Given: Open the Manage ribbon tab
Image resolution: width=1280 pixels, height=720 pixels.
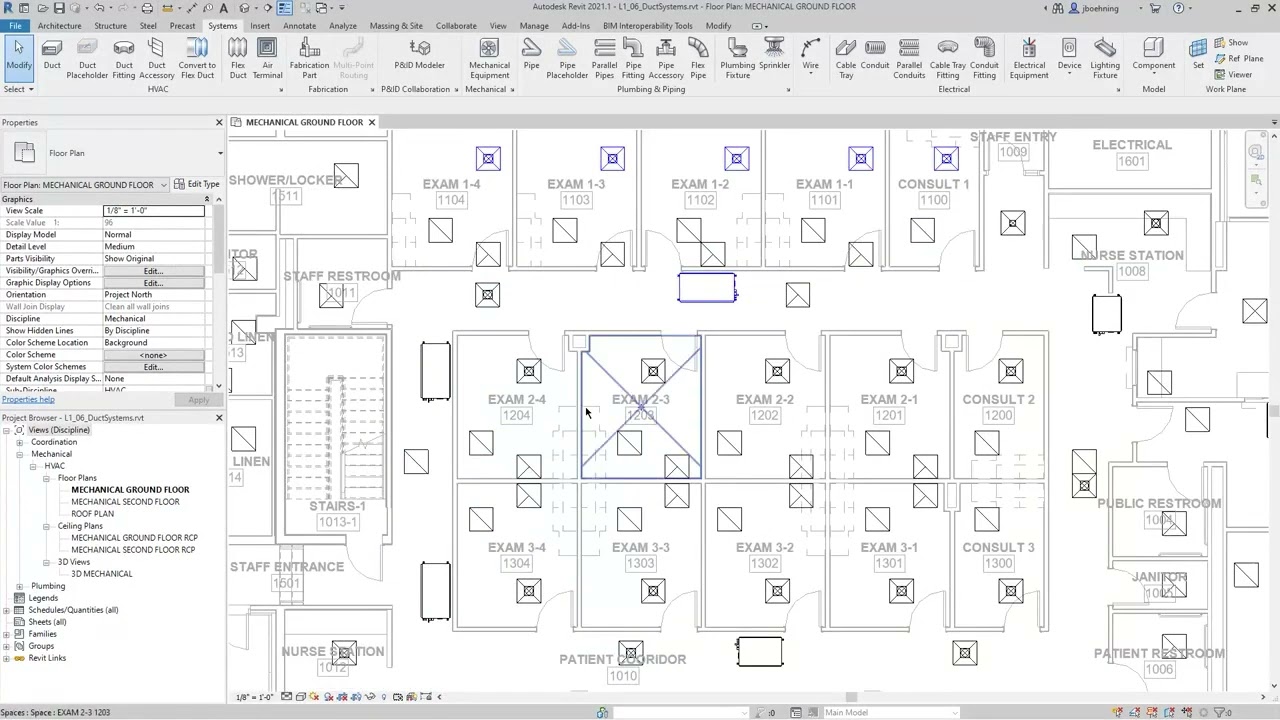Looking at the screenshot, I should (x=534, y=26).
